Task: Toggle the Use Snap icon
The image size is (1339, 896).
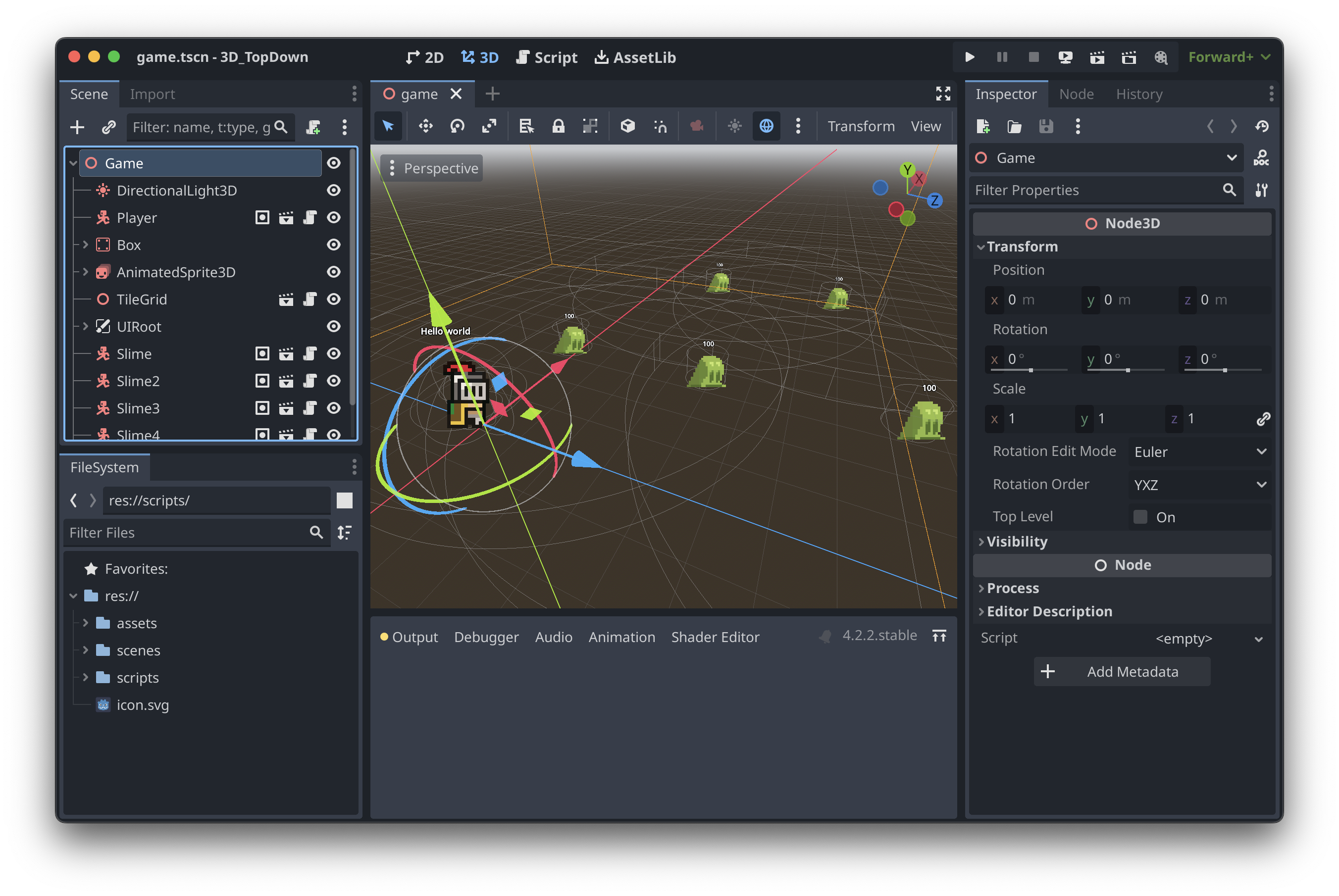Action: [660, 126]
